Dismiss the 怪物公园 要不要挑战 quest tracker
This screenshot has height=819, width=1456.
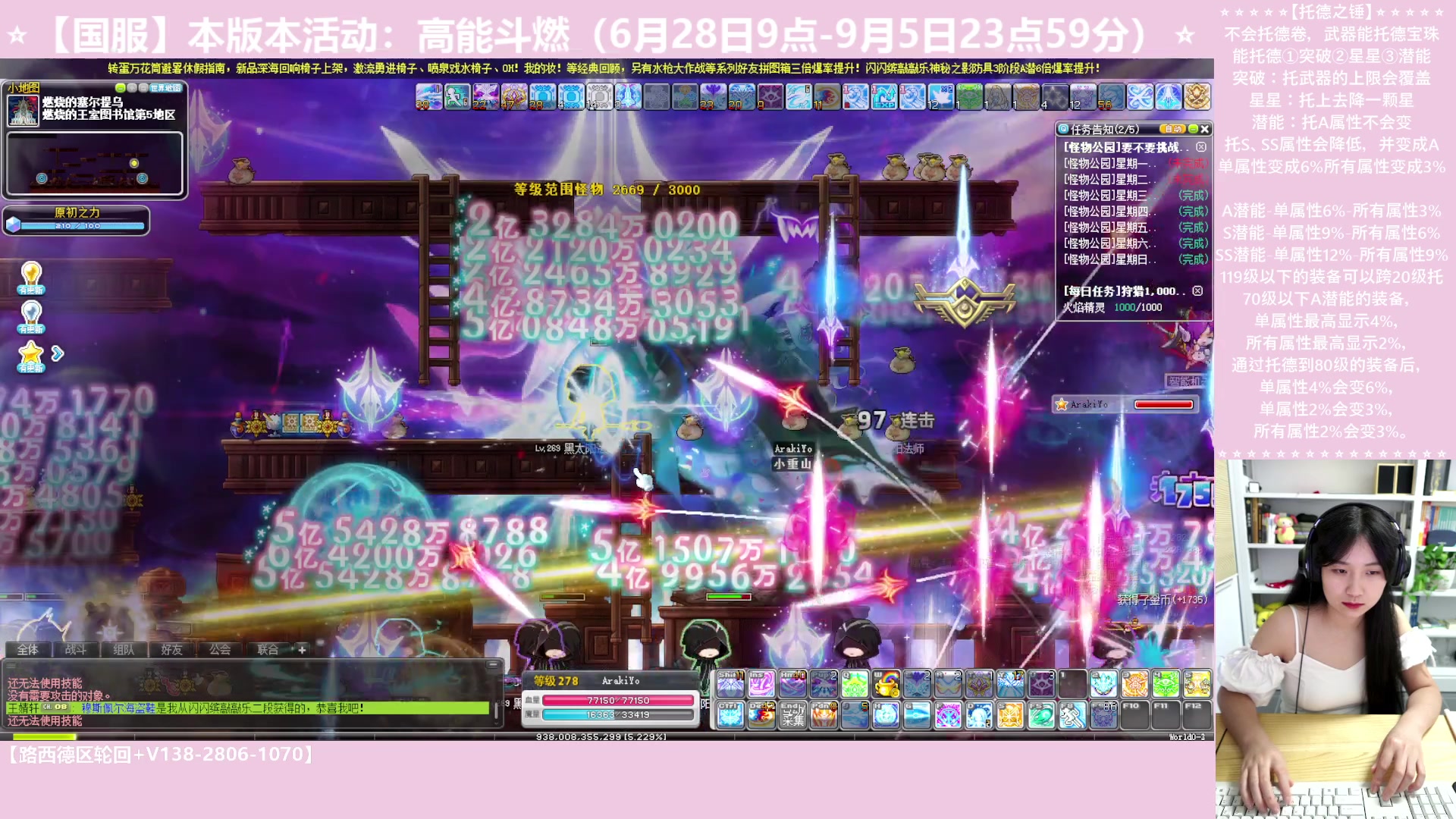click(x=1201, y=147)
